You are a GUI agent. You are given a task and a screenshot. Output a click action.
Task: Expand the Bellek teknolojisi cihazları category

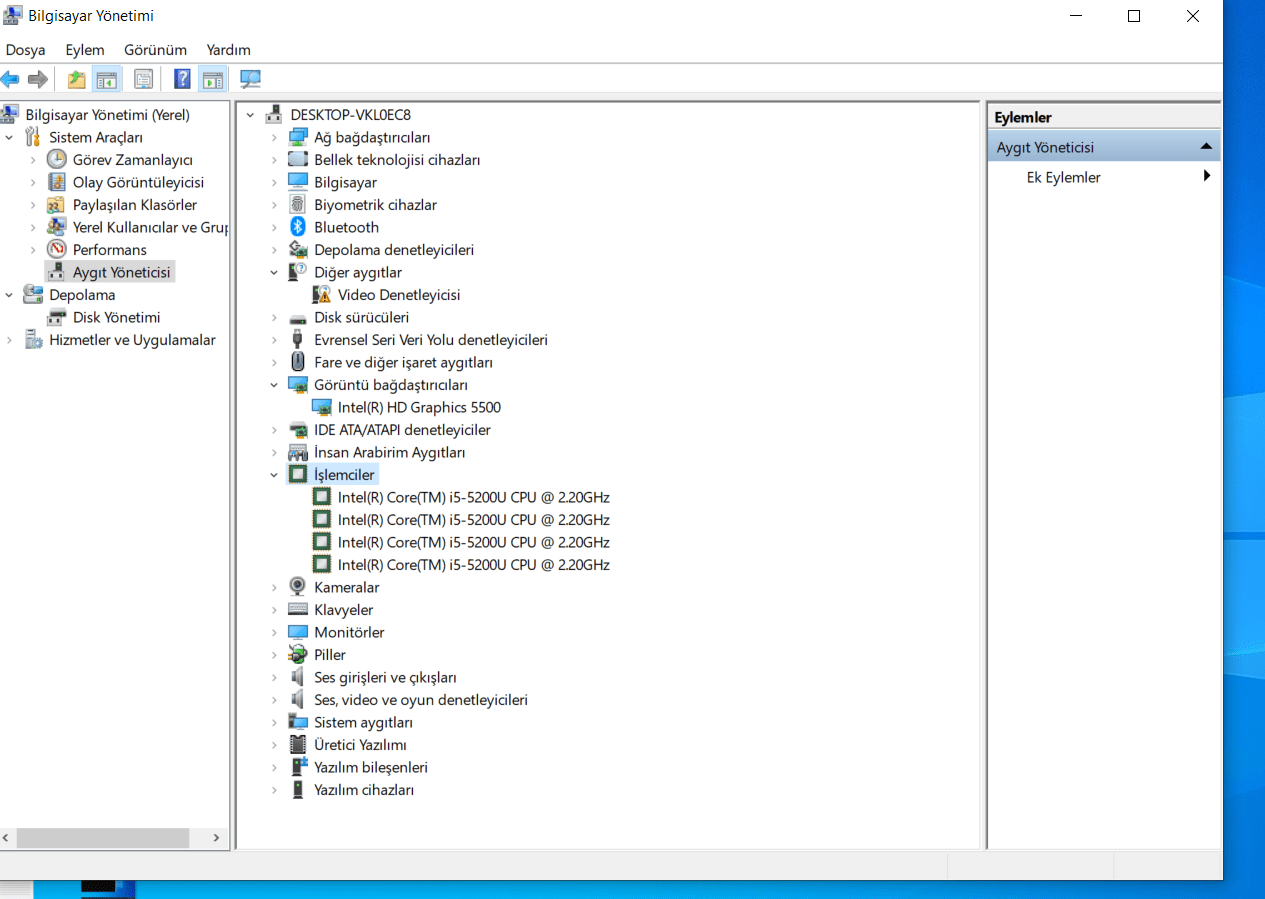[x=274, y=160]
